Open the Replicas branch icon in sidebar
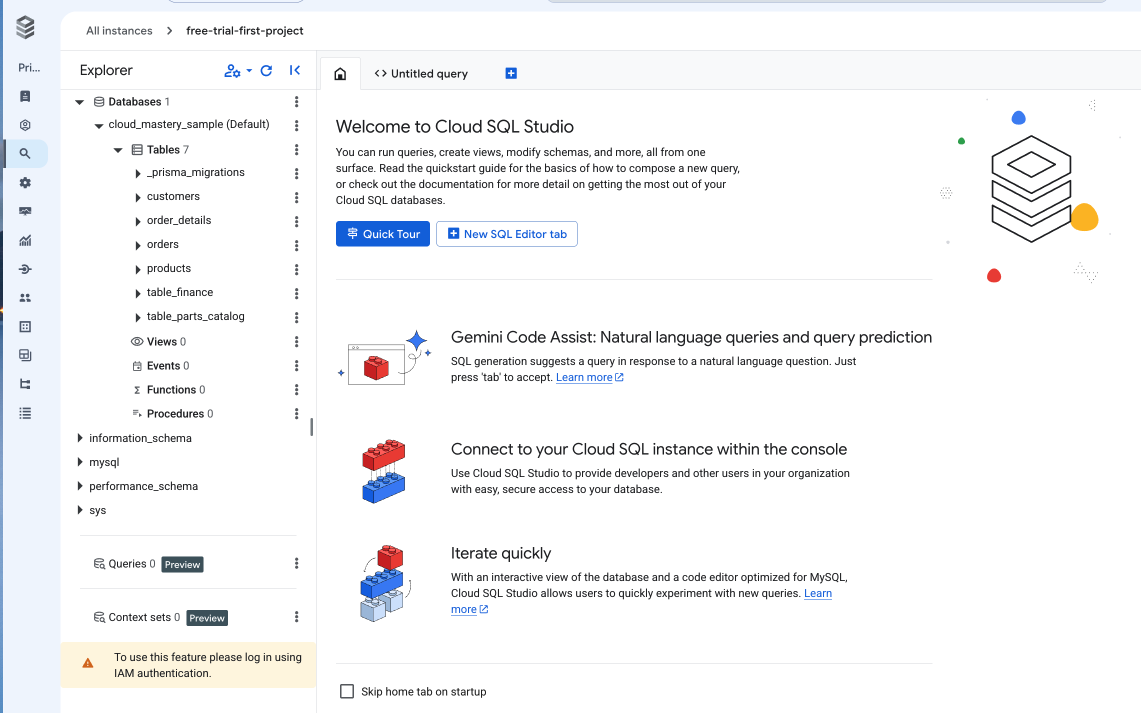Viewport: 1141px width, 713px height. (x=25, y=384)
